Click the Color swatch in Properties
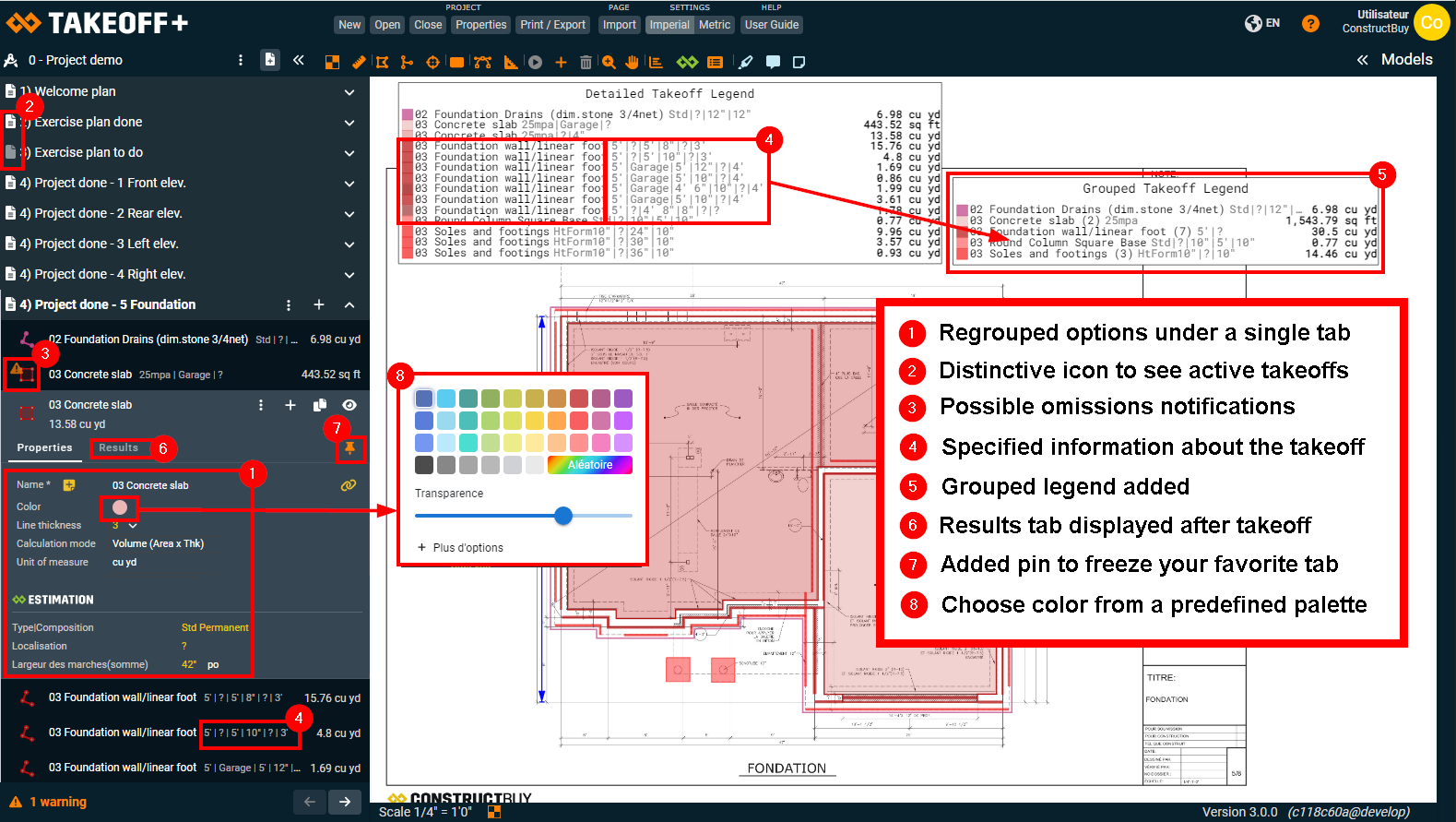Viewport: 1456px width, 822px height. point(120,507)
